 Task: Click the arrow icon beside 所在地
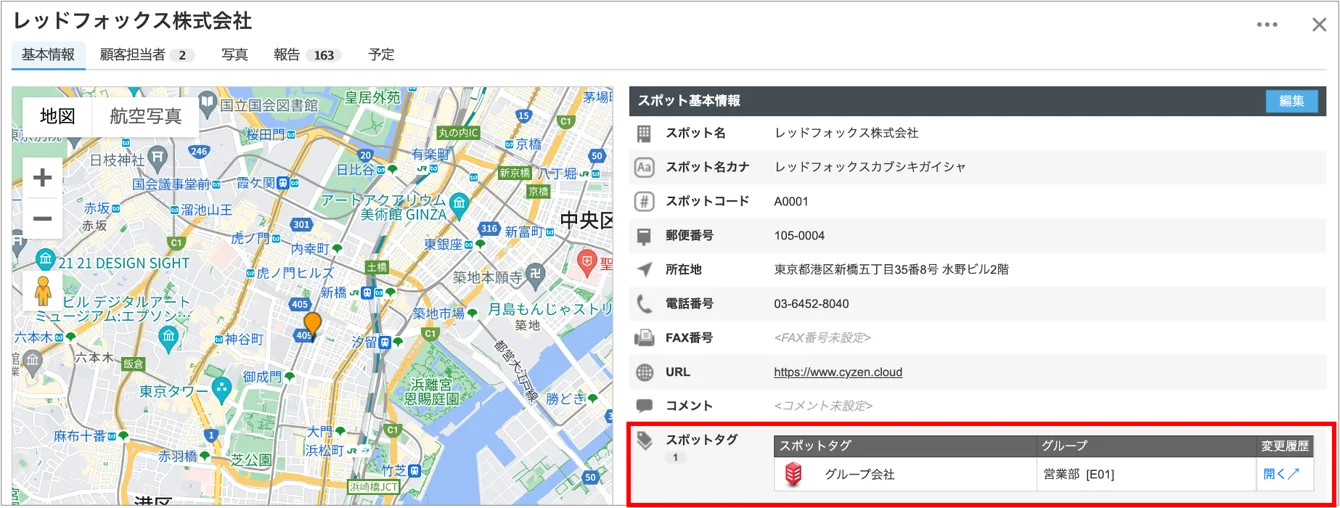pos(644,269)
